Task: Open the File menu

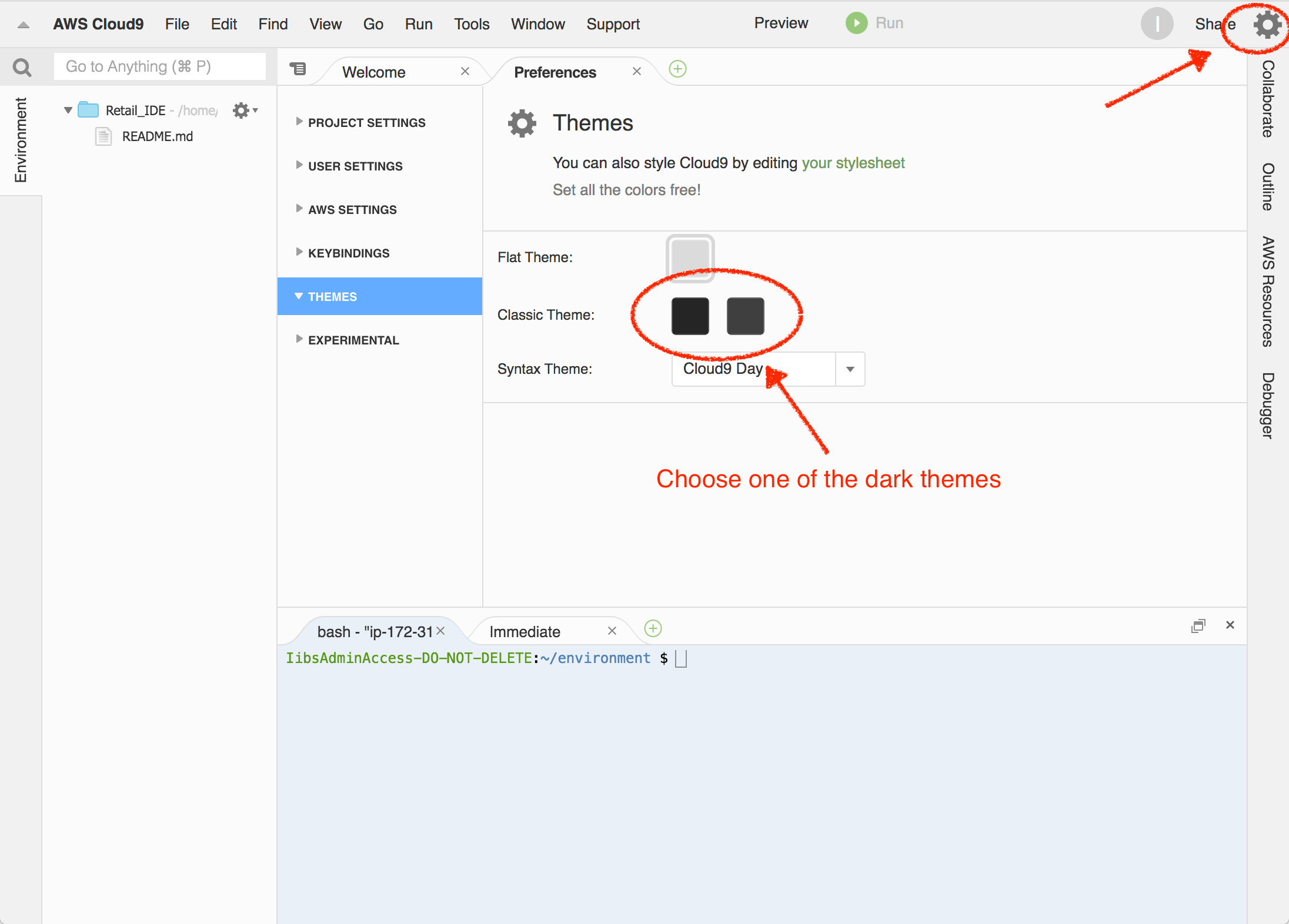Action: (x=177, y=24)
